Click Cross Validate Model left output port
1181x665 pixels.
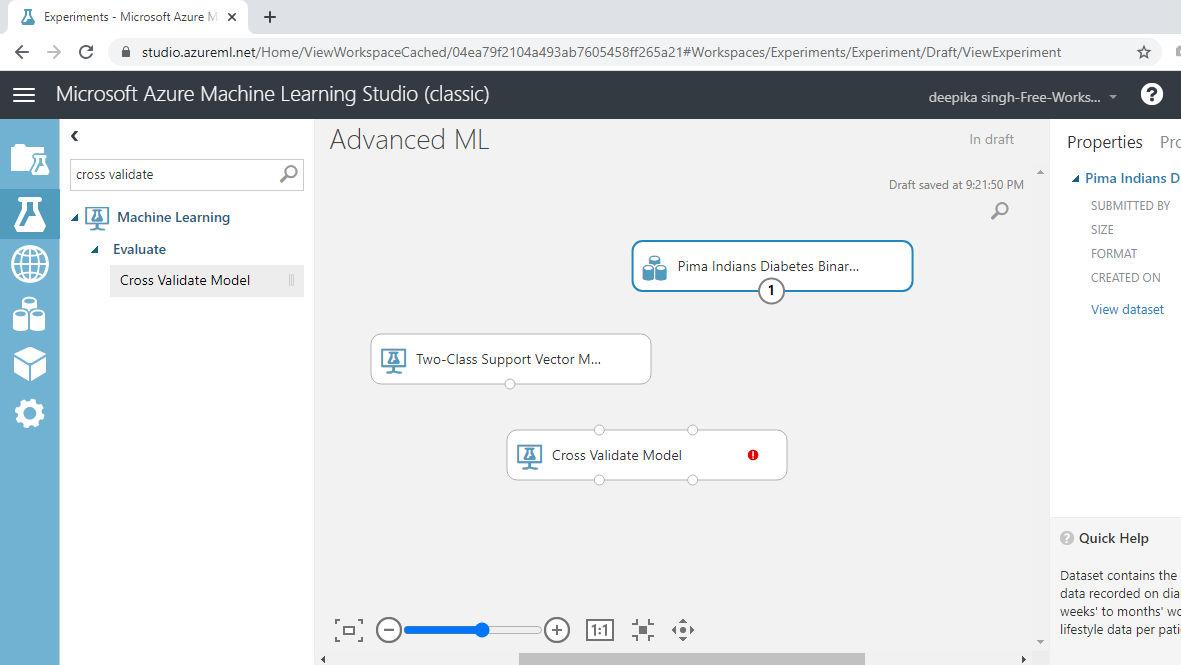click(x=599, y=480)
